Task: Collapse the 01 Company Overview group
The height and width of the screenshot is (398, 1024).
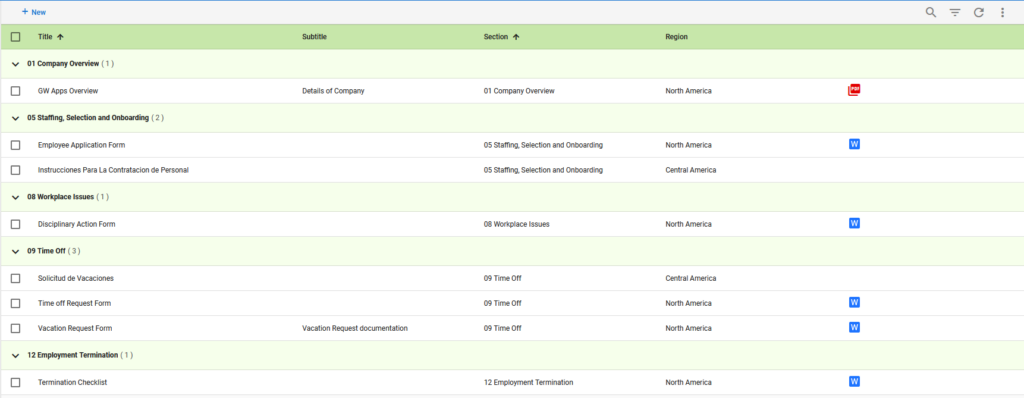Action: click(x=16, y=64)
